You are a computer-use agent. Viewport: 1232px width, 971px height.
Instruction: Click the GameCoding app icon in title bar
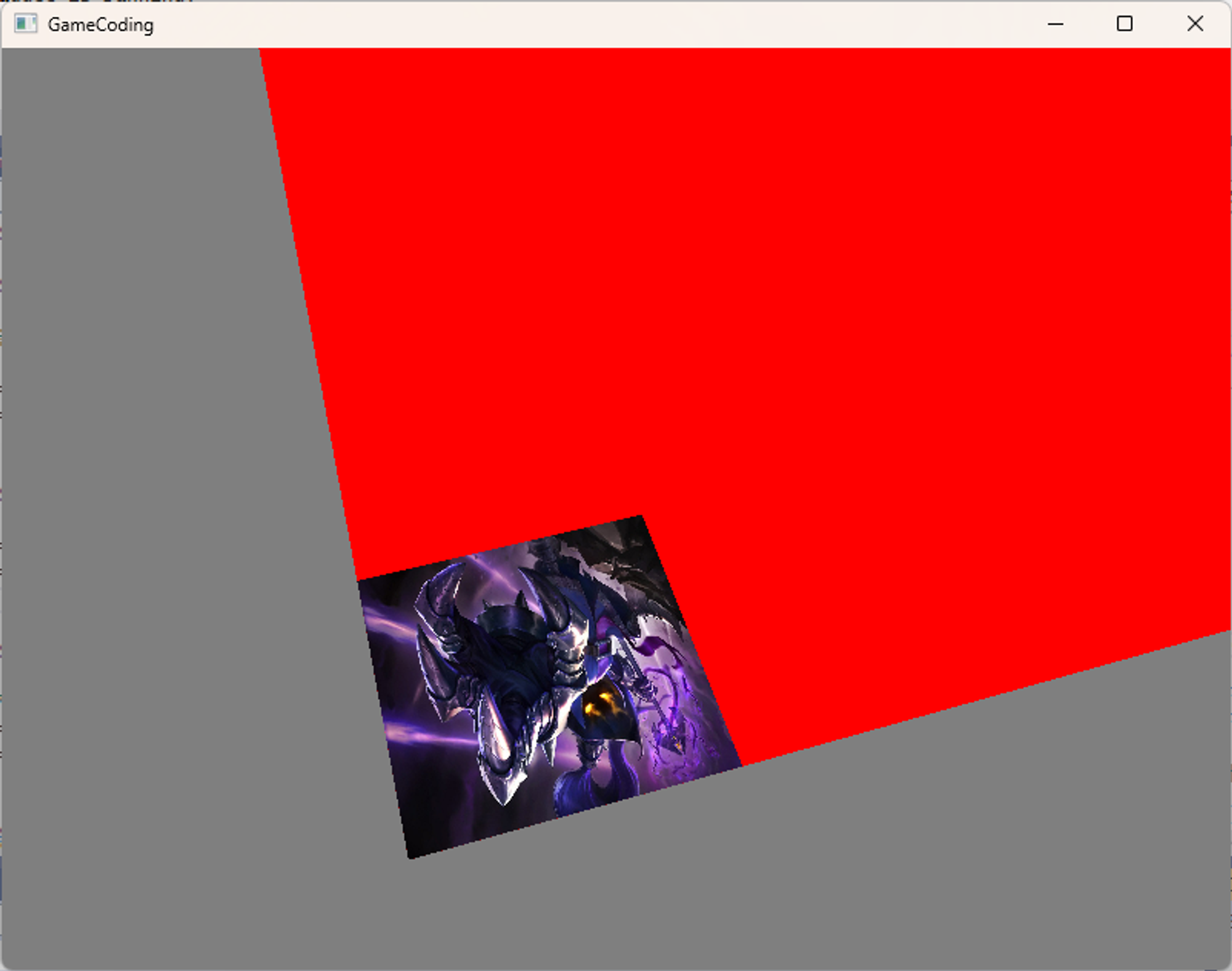[x=25, y=24]
